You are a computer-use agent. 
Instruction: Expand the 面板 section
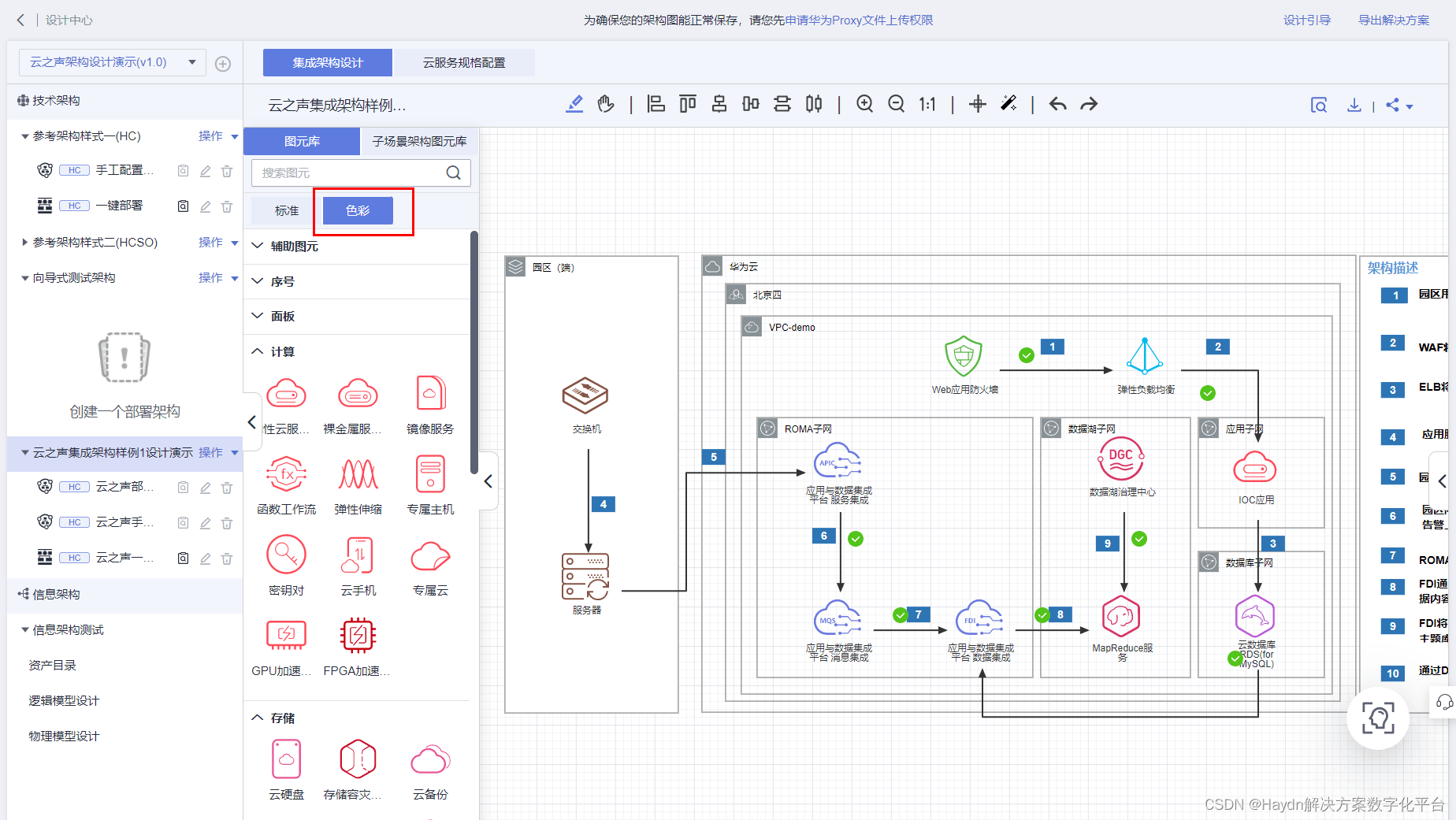coord(258,316)
